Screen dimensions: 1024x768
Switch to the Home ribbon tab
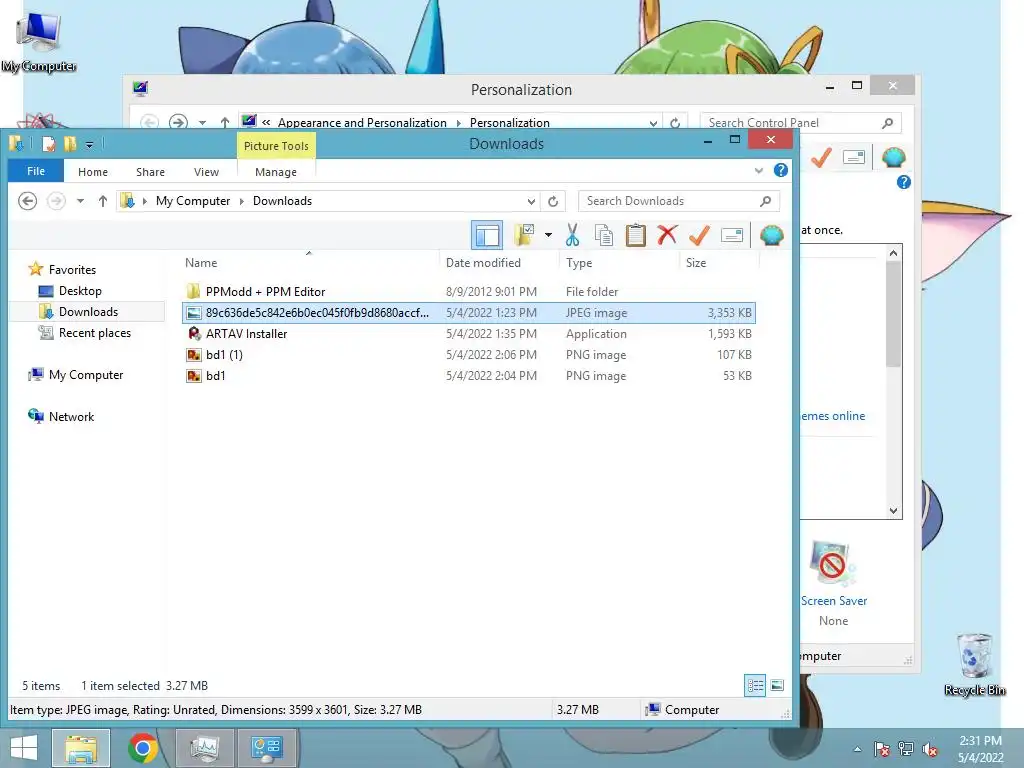(x=93, y=172)
